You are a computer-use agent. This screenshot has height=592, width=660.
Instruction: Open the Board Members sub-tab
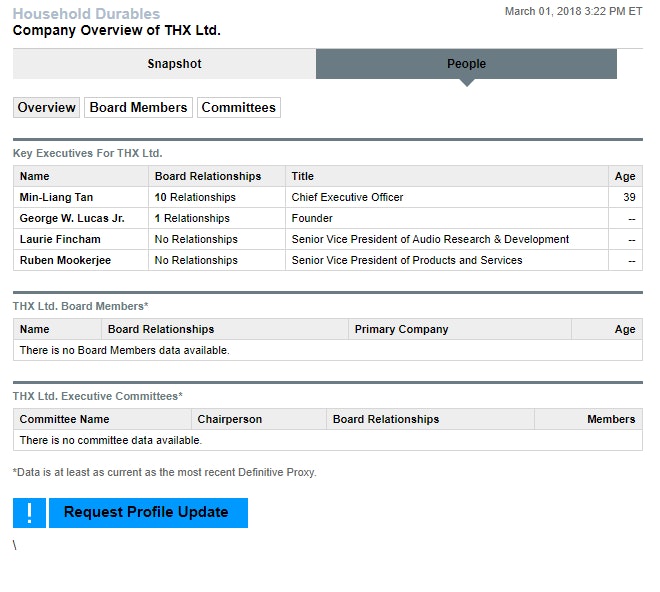[138, 108]
